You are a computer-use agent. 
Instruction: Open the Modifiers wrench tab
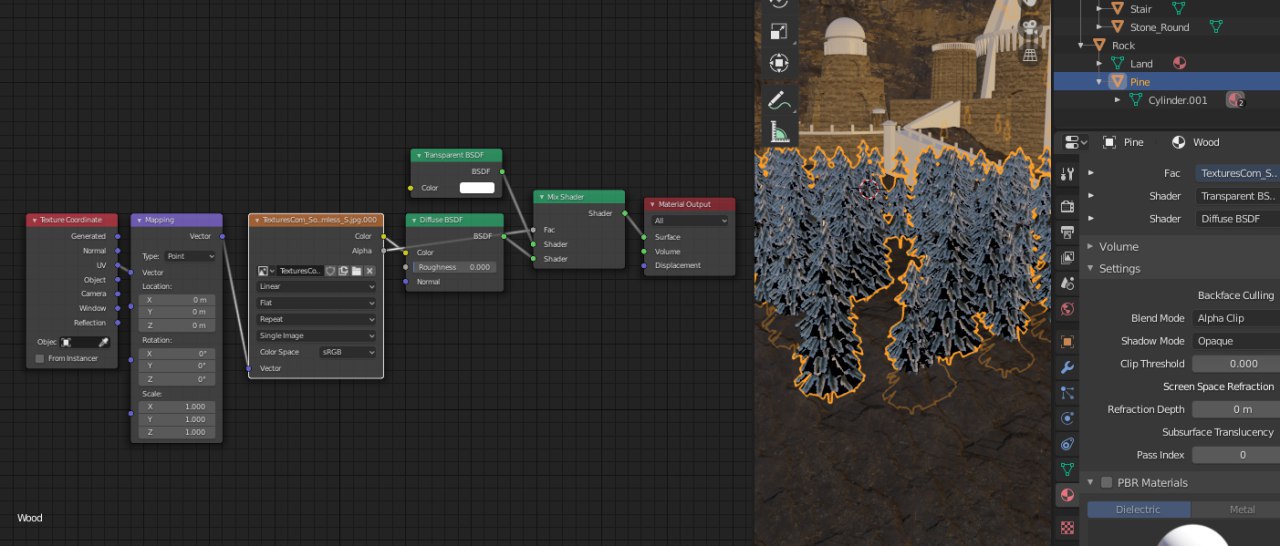coord(1068,367)
